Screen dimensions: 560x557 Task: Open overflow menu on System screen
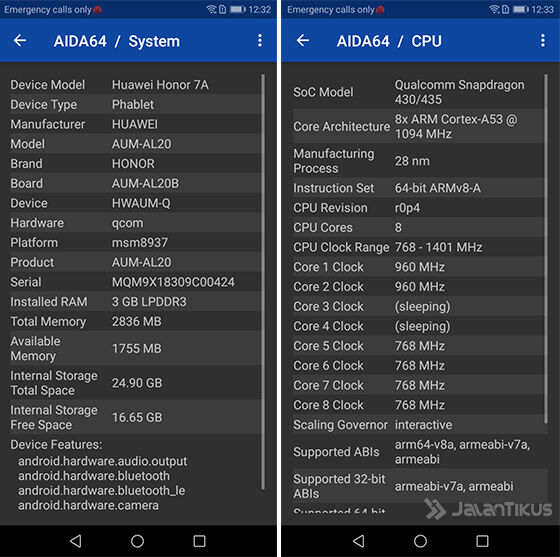pos(260,40)
